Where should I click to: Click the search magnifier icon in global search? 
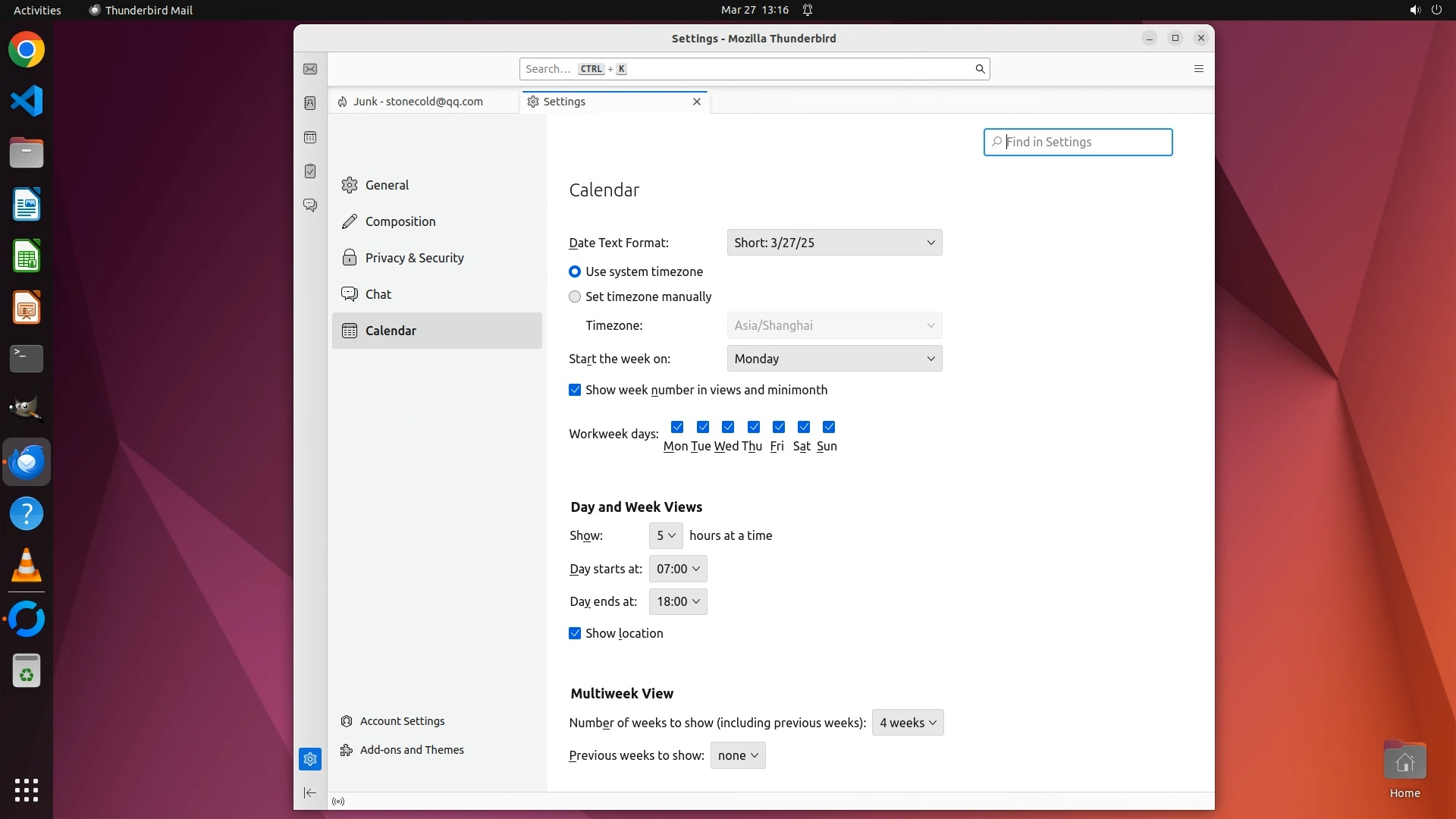pos(980,69)
